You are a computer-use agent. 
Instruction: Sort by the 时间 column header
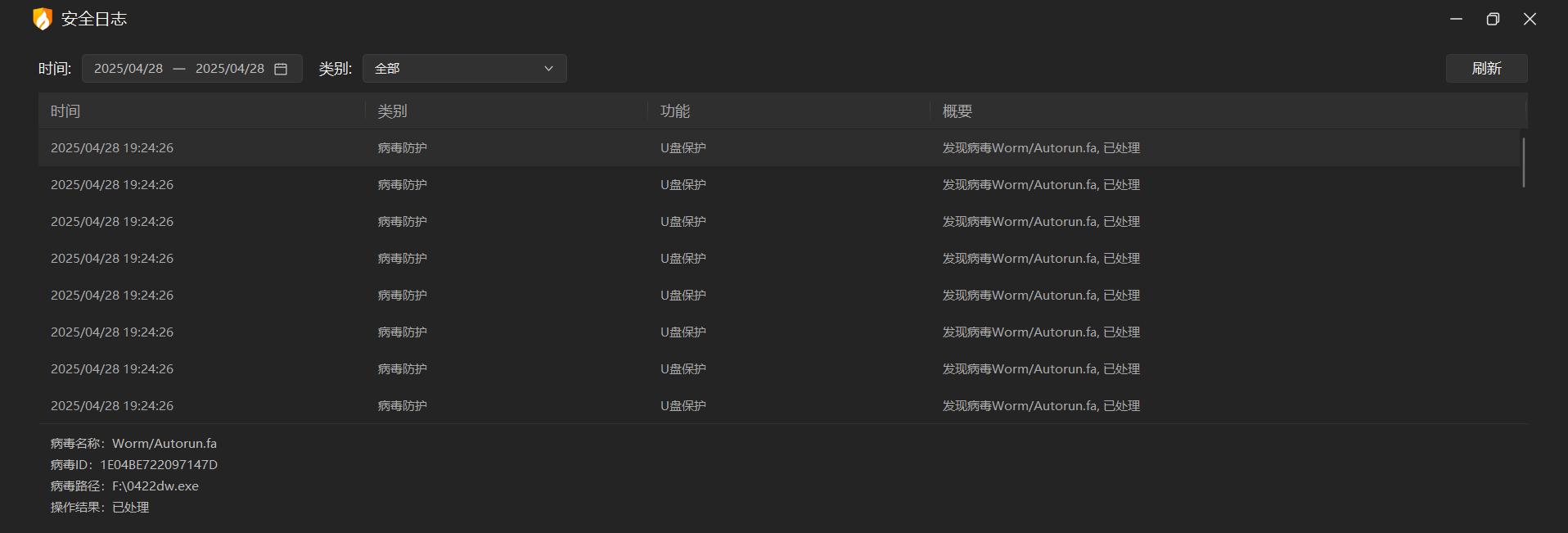point(65,111)
